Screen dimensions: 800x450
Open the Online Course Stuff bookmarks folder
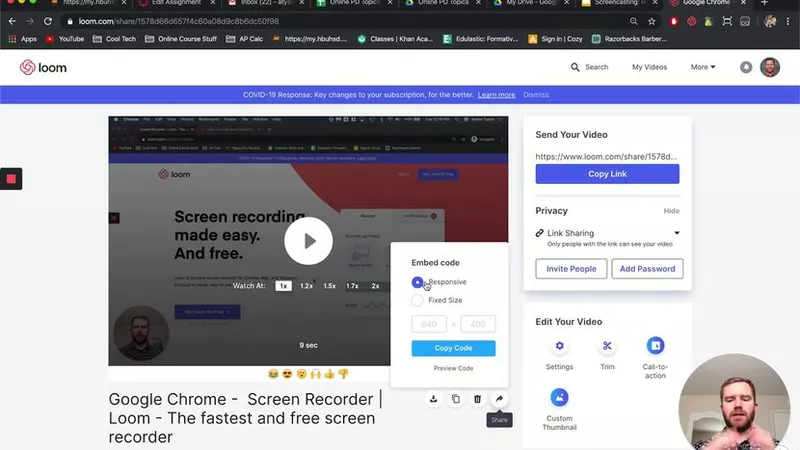tap(181, 39)
